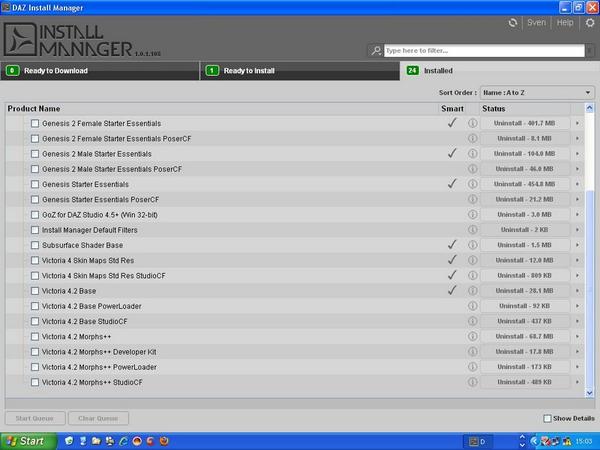
Task: Tick Victoria 4.2 Base StudioCF checkbox
Action: pyautogui.click(x=35, y=321)
